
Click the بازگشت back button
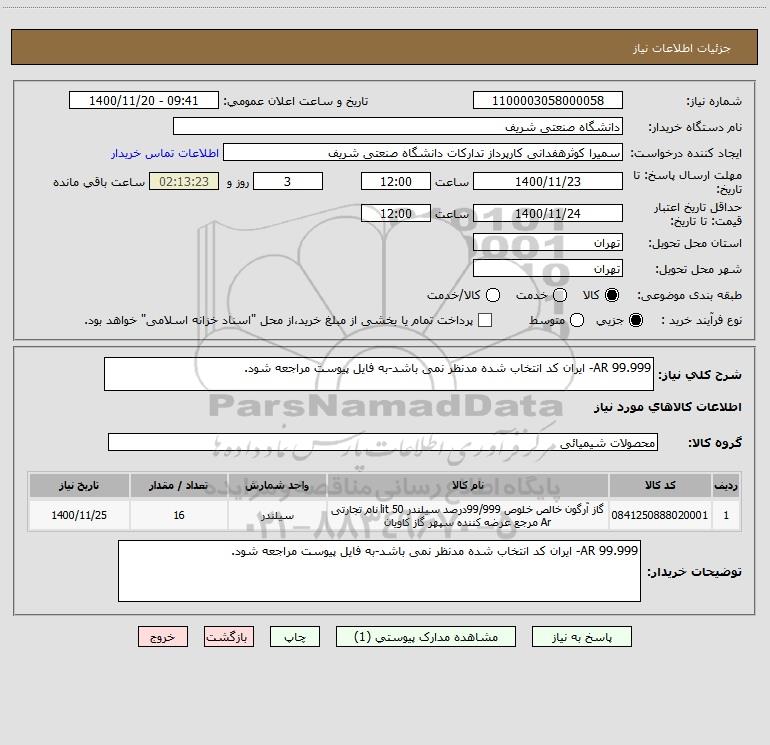pos(229,636)
